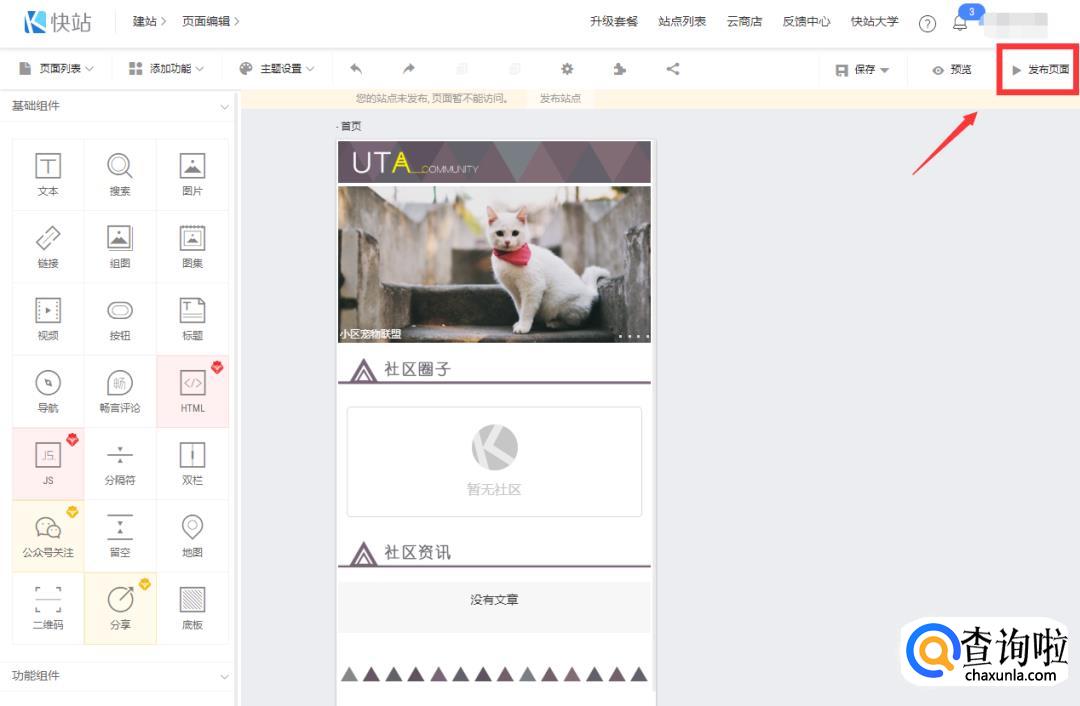Add the 搜索 search component

(120, 174)
